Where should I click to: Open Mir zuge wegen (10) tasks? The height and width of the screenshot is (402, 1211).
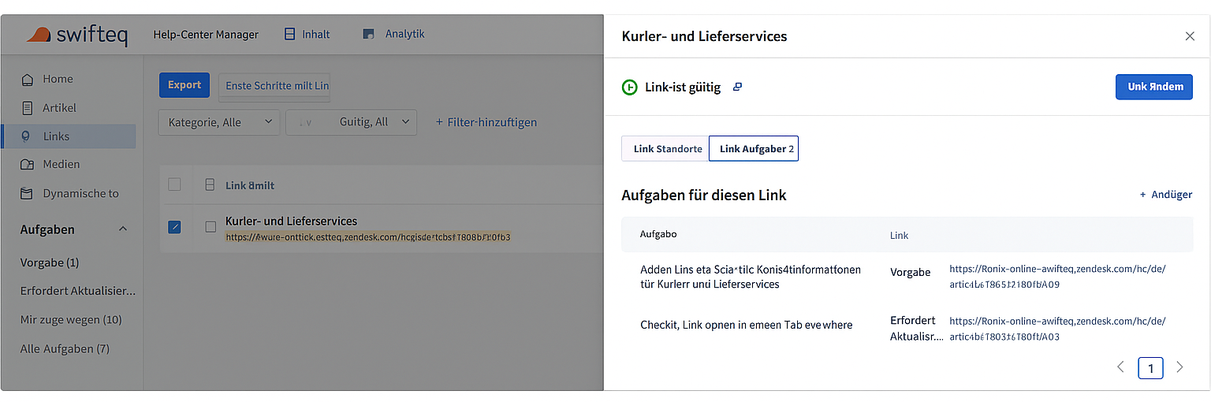[71, 320]
